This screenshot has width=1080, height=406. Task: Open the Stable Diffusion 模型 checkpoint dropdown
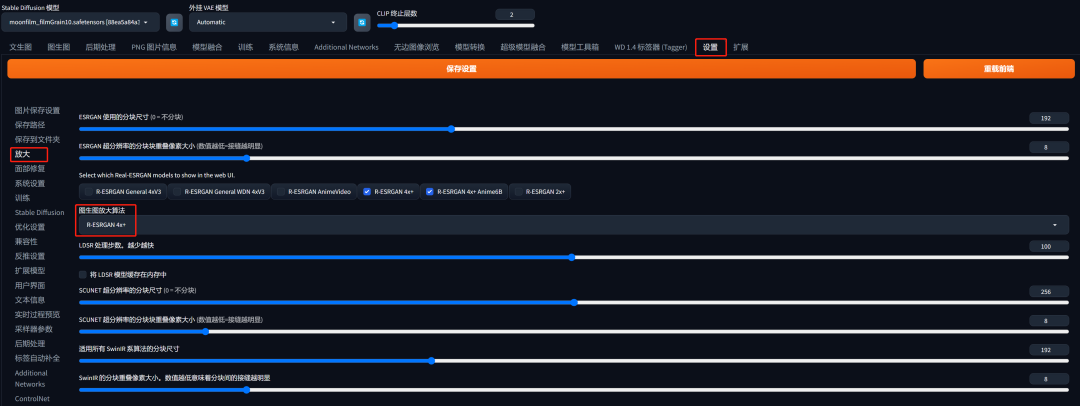point(84,22)
